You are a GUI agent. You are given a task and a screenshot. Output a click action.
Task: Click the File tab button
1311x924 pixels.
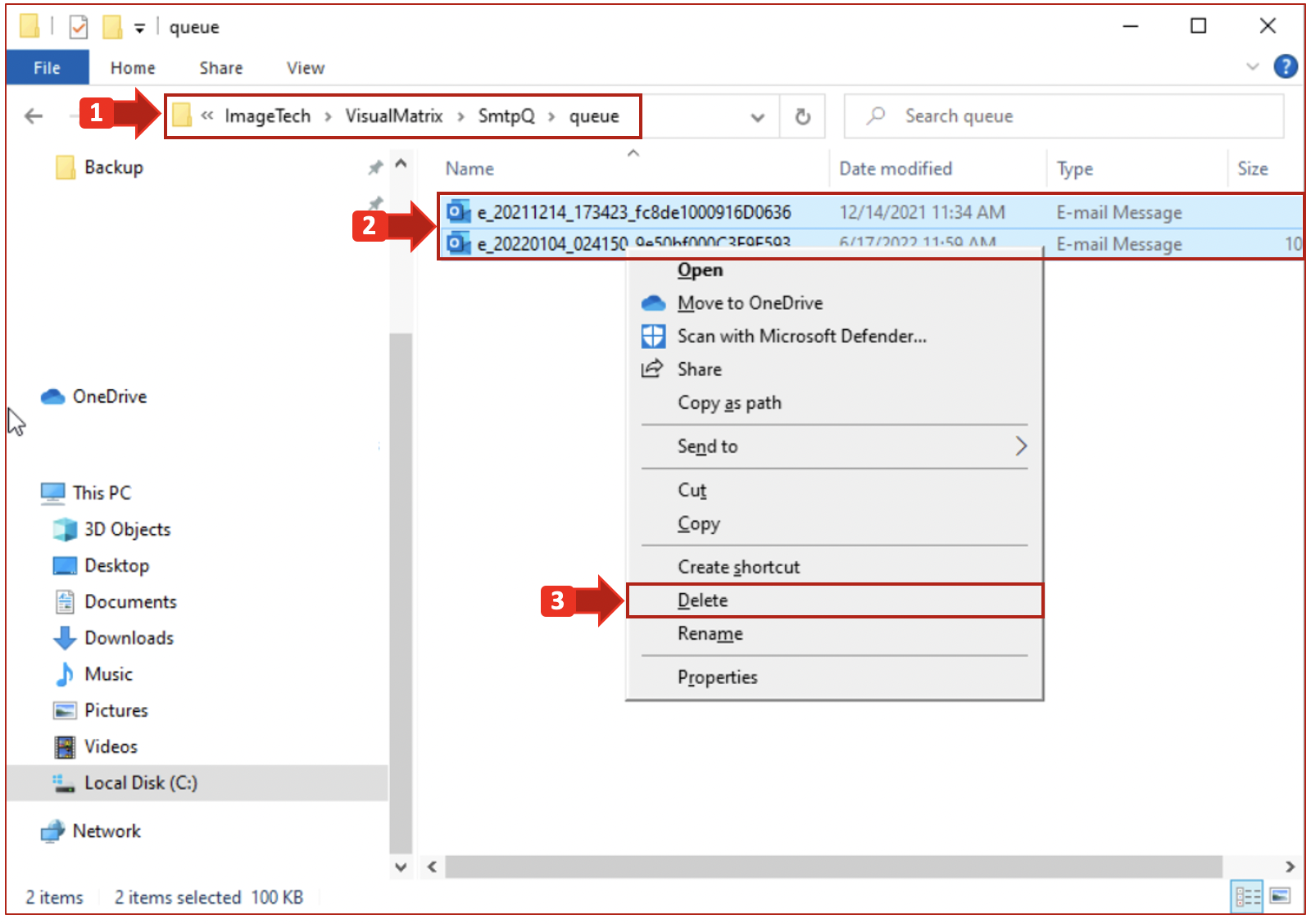pos(47,68)
